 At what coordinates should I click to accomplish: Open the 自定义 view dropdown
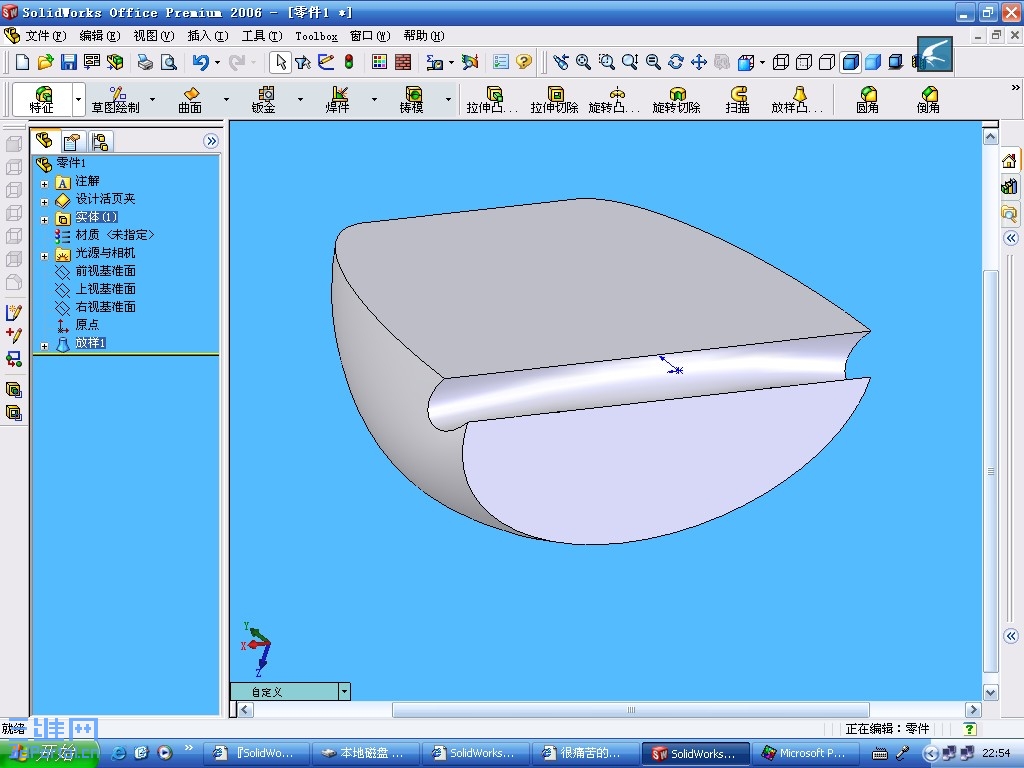(x=344, y=692)
